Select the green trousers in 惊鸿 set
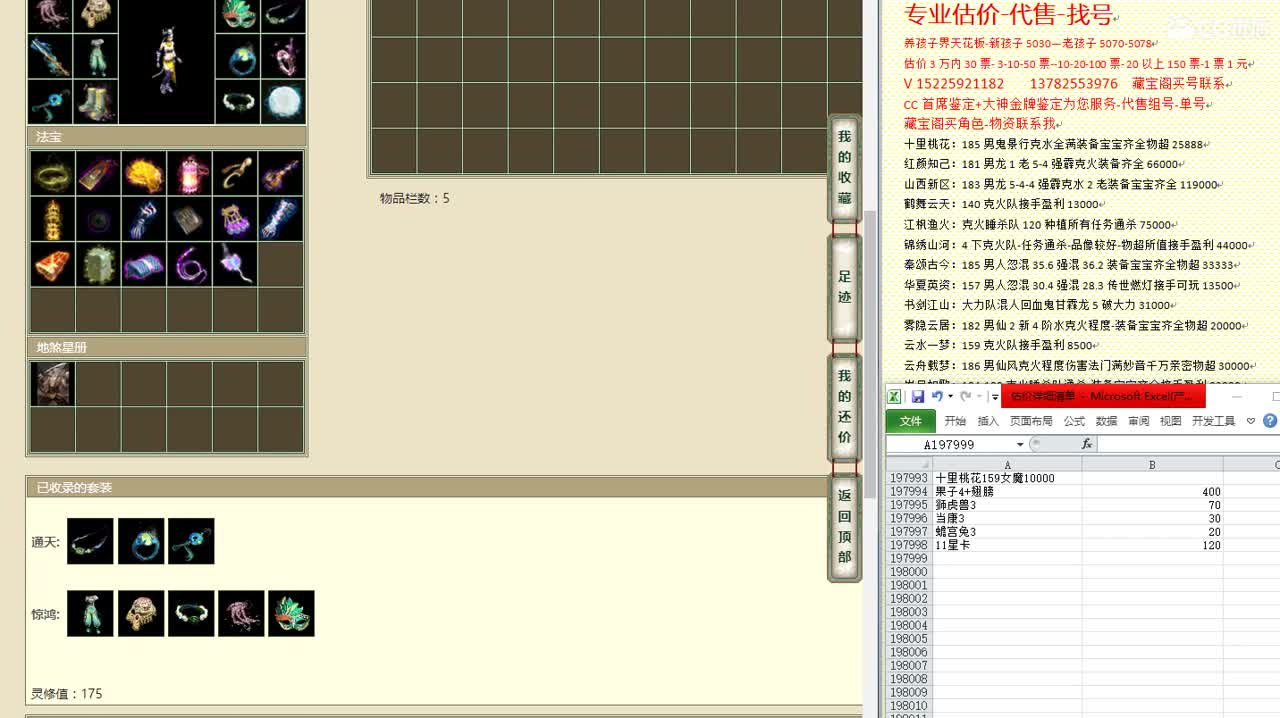Image resolution: width=1280 pixels, height=718 pixels. (x=90, y=613)
